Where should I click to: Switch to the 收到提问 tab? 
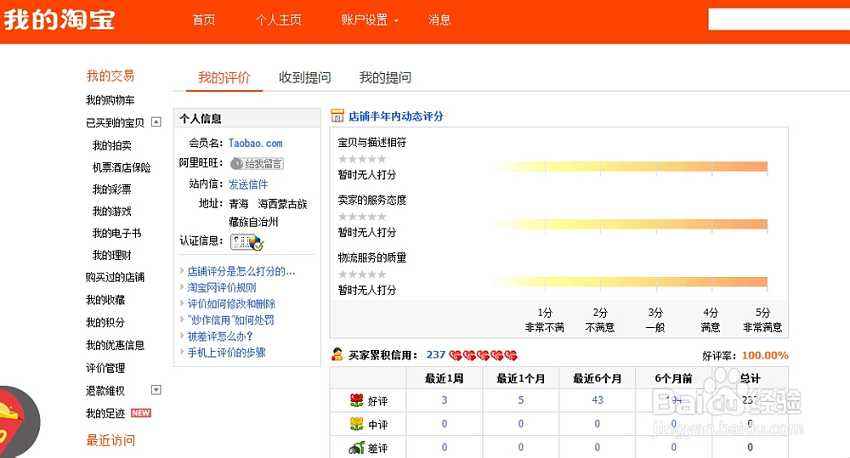(305, 78)
